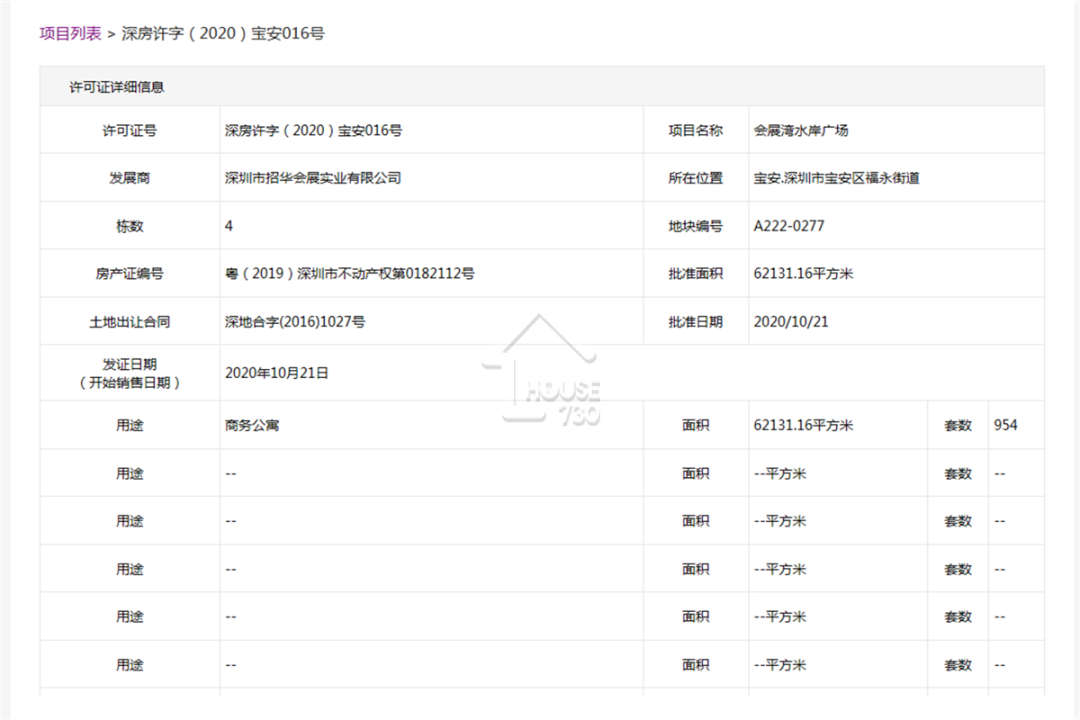This screenshot has height=720, width=1080.
Task: Select unit count 954
Action: click(x=1005, y=425)
